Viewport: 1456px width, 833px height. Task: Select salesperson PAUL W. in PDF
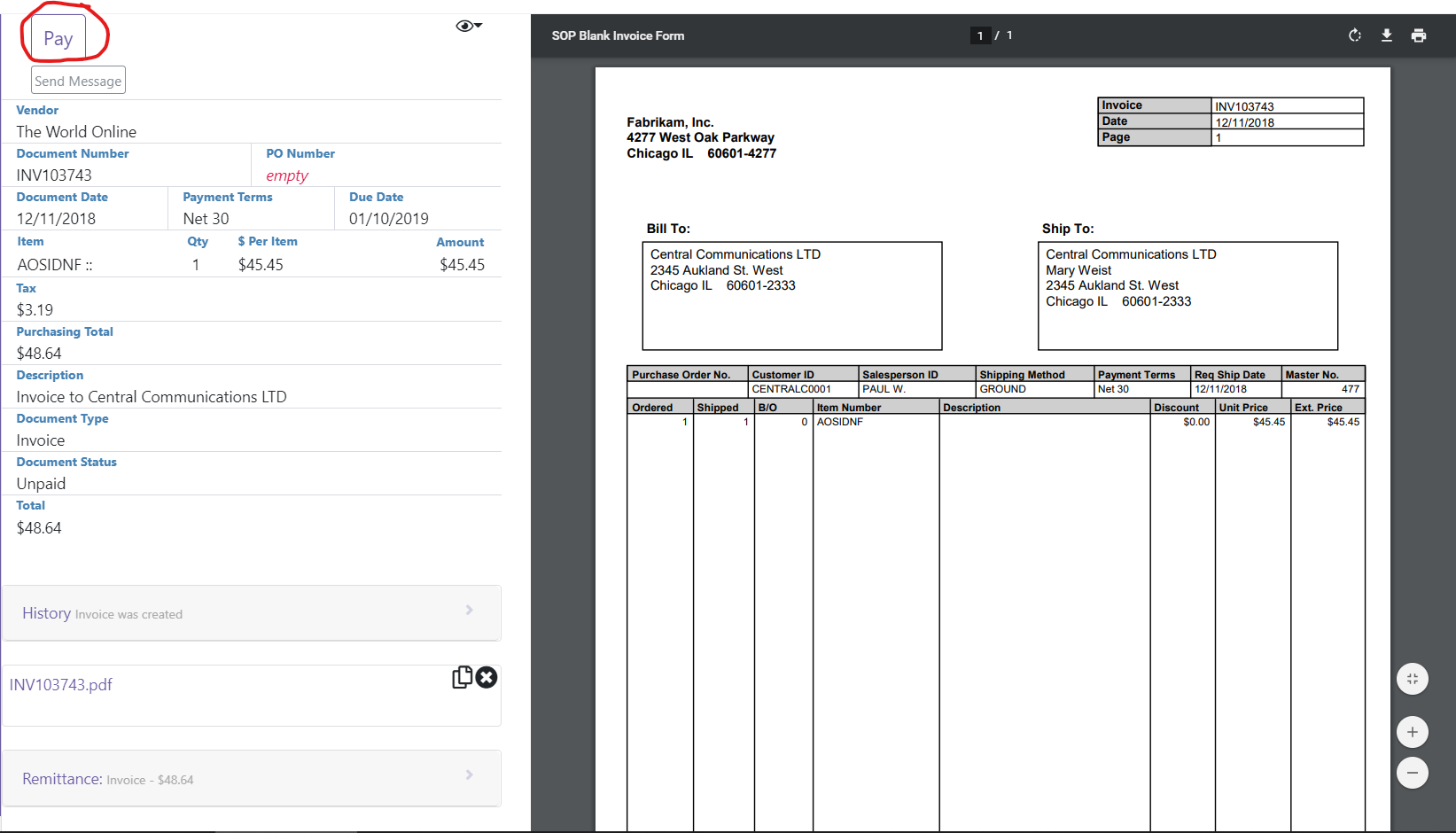tap(884, 389)
